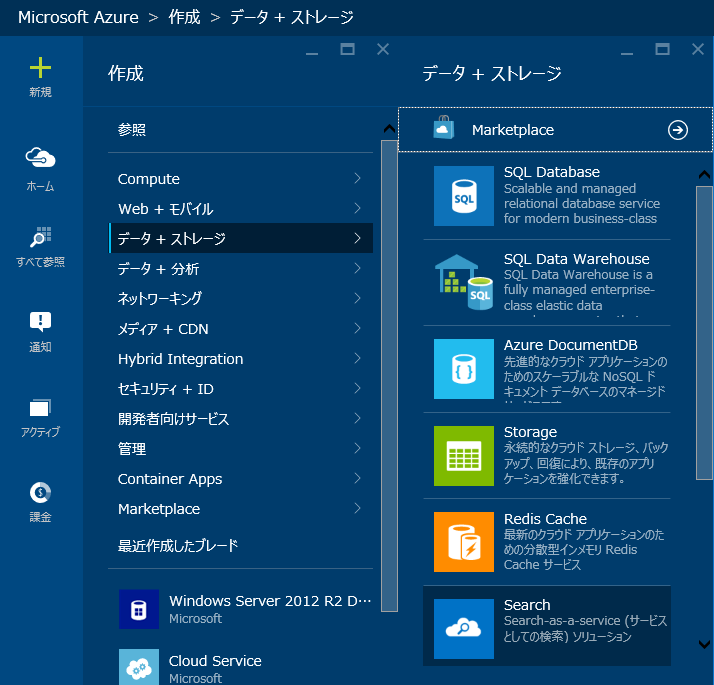Open the アクティブ journeys icon

(40, 408)
